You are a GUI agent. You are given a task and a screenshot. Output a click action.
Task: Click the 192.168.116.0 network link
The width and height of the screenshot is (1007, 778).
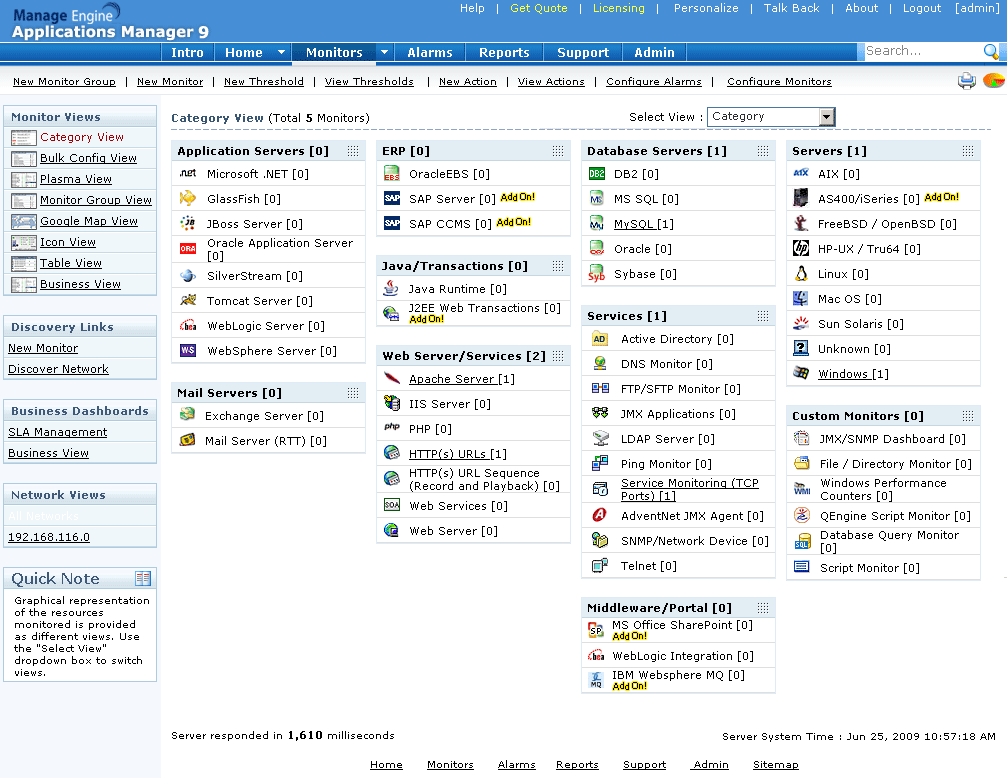(49, 537)
